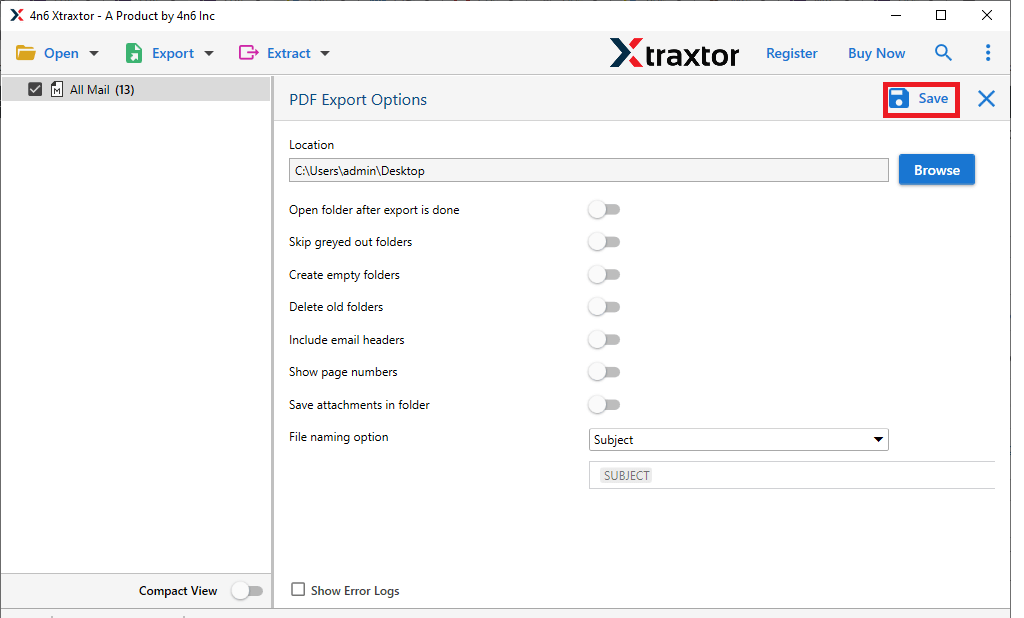Open the File naming option dropdown
1024x618 pixels.
tap(877, 439)
